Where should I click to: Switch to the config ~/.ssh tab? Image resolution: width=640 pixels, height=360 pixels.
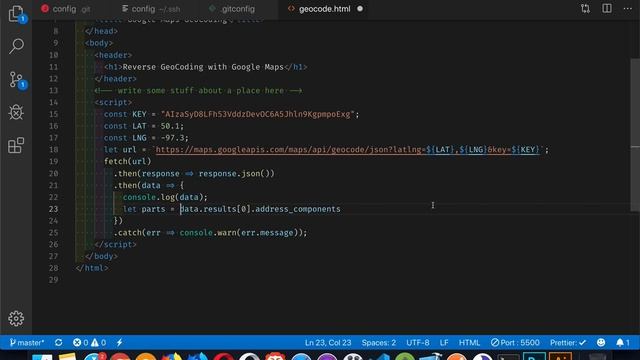[x=151, y=9]
